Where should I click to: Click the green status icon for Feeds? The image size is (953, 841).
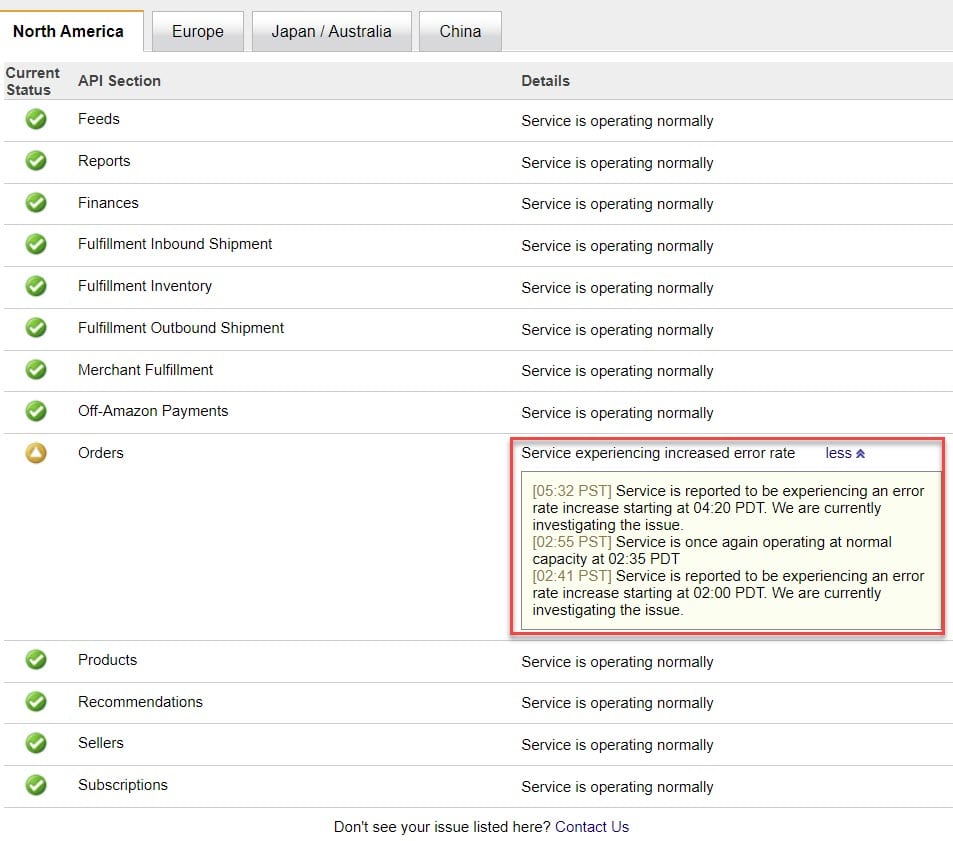click(x=36, y=119)
